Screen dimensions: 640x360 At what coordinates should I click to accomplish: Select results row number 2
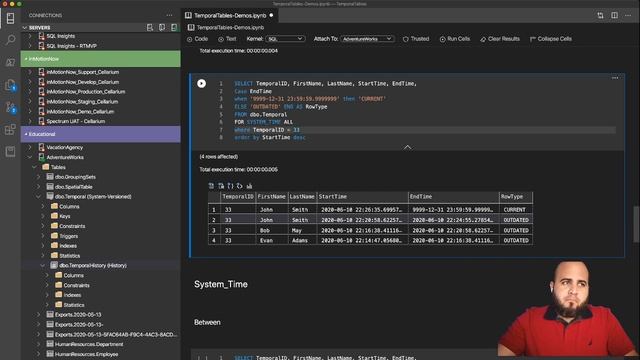tap(213, 220)
